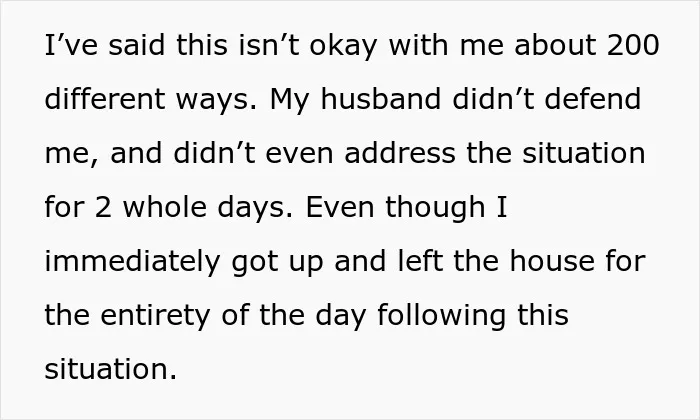
Task: Click the word "husband" in the text
Action: point(381,99)
